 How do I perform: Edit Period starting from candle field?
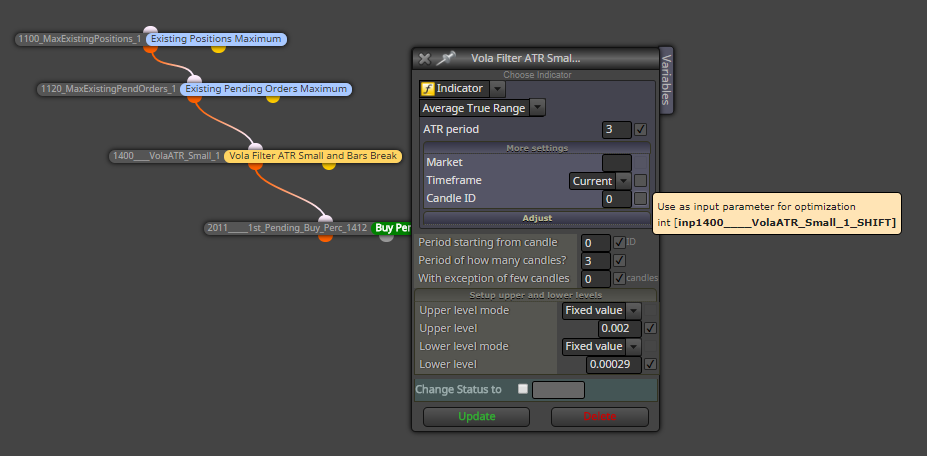click(x=596, y=243)
